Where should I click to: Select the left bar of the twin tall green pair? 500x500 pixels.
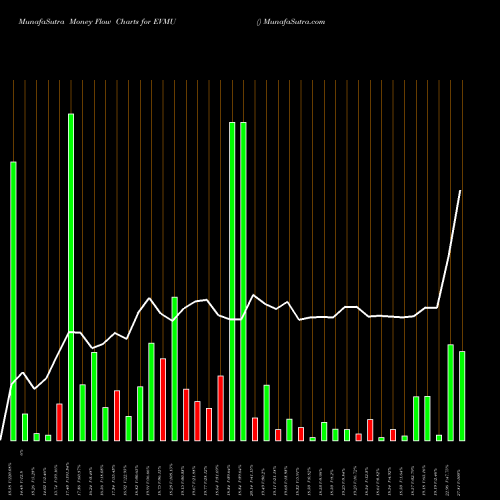232,281
